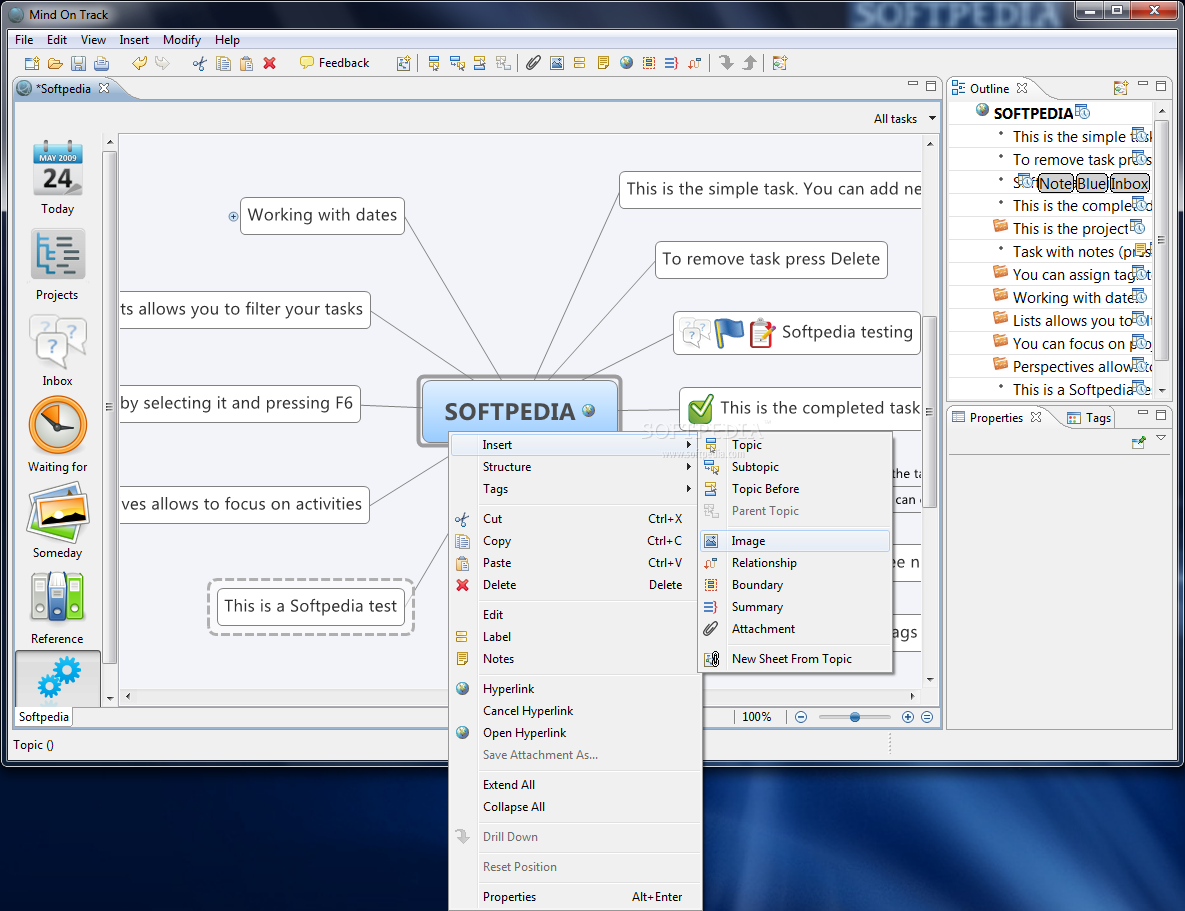The image size is (1185, 911).
Task: Click the Notes icon in toolbar
Action: (603, 64)
